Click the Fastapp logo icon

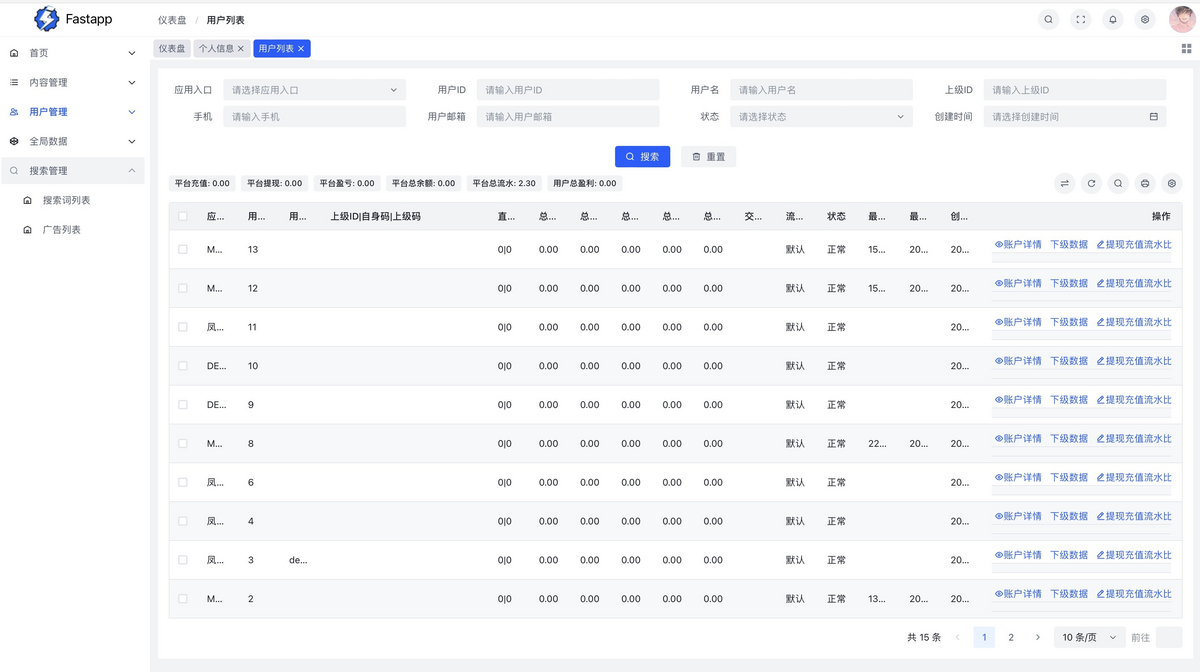tap(46, 19)
